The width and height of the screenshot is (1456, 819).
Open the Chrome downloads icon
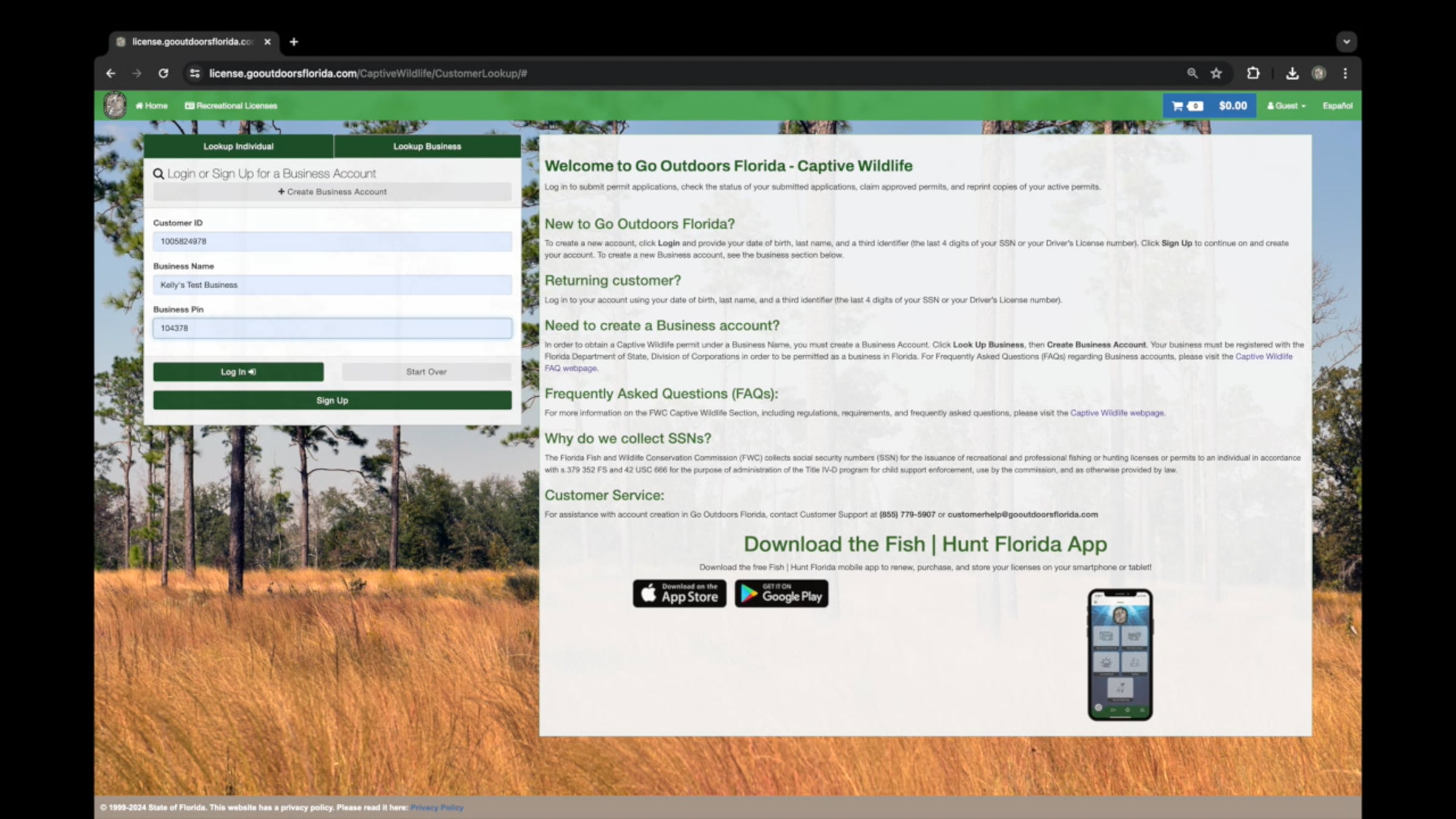(1292, 73)
